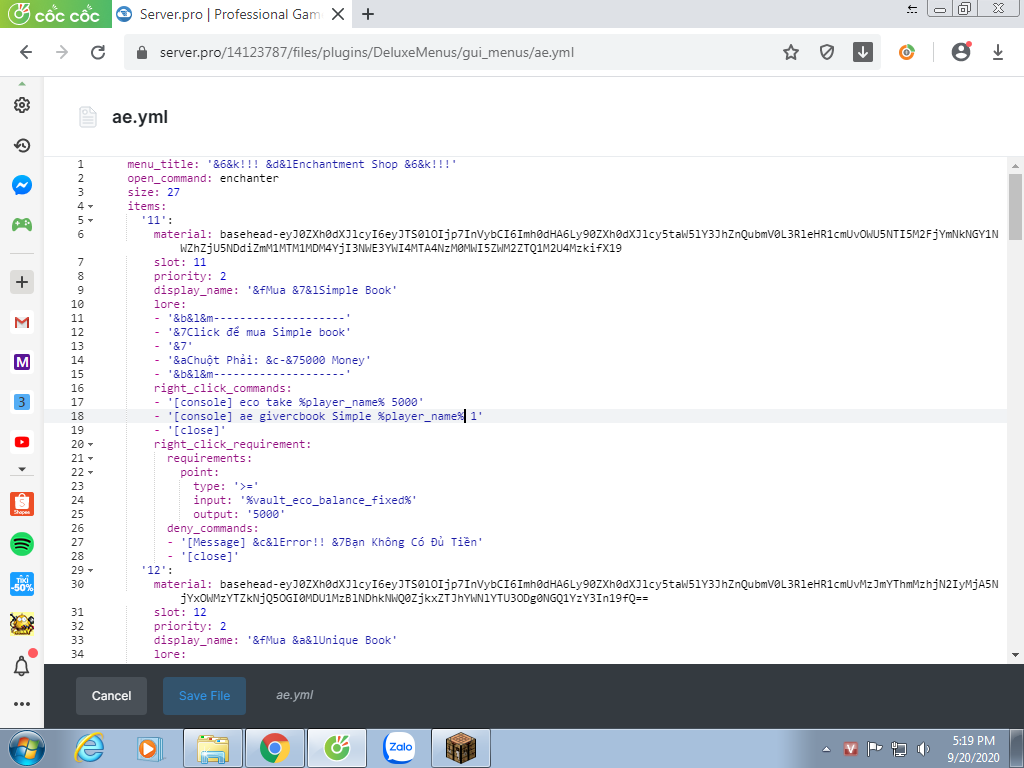Click the Cancel button
1024x768 pixels.
point(111,696)
